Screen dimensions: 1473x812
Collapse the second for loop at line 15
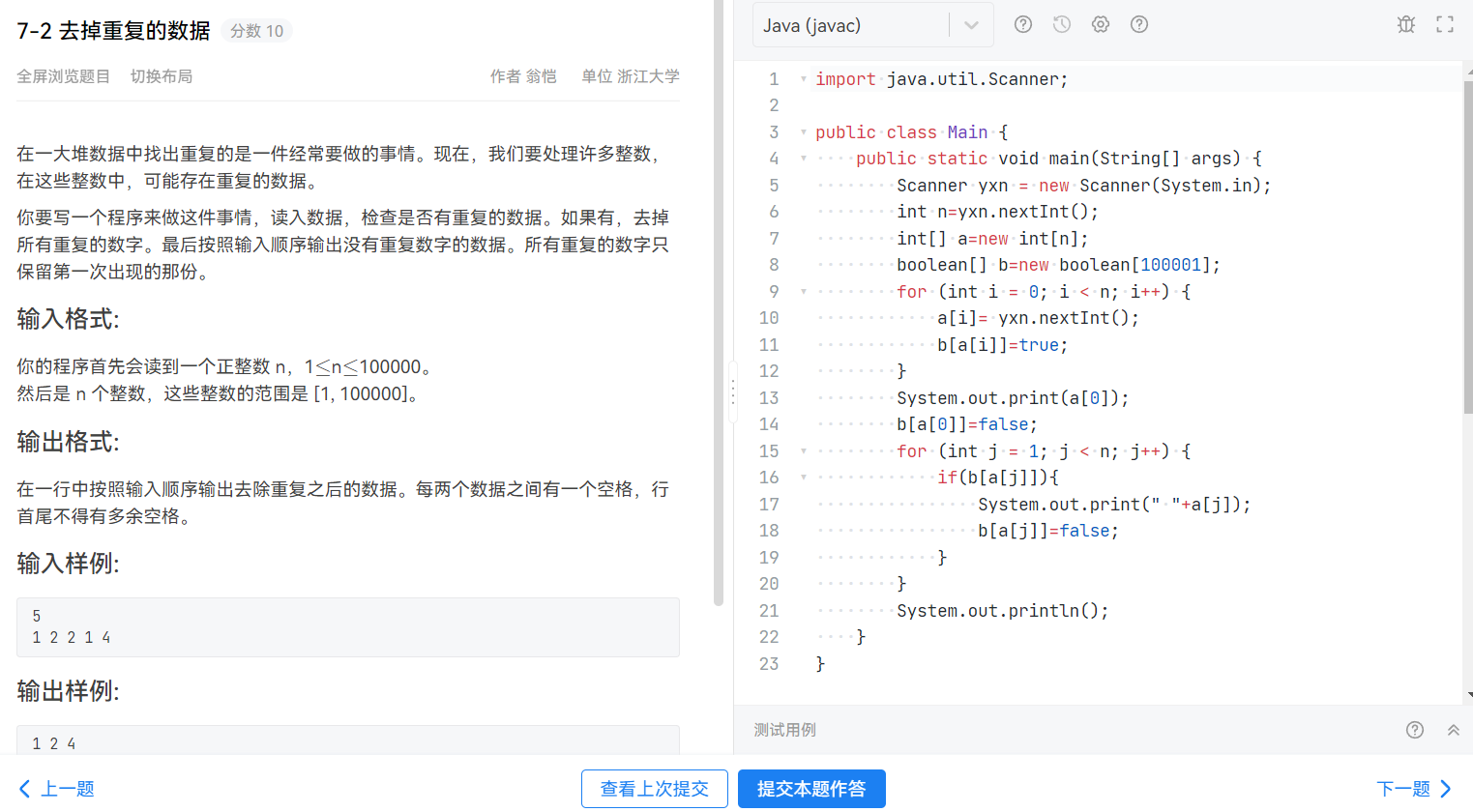pos(803,451)
